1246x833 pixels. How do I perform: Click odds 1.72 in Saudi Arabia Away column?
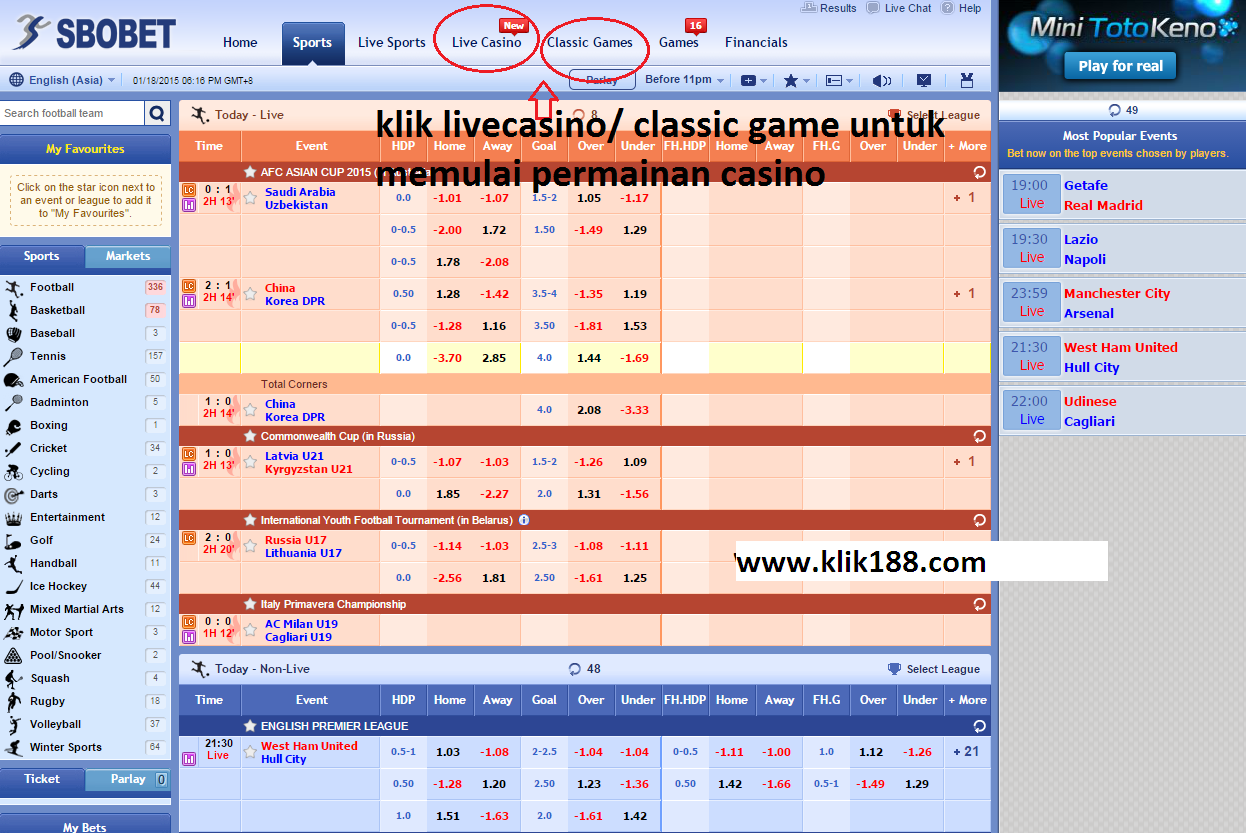click(494, 230)
